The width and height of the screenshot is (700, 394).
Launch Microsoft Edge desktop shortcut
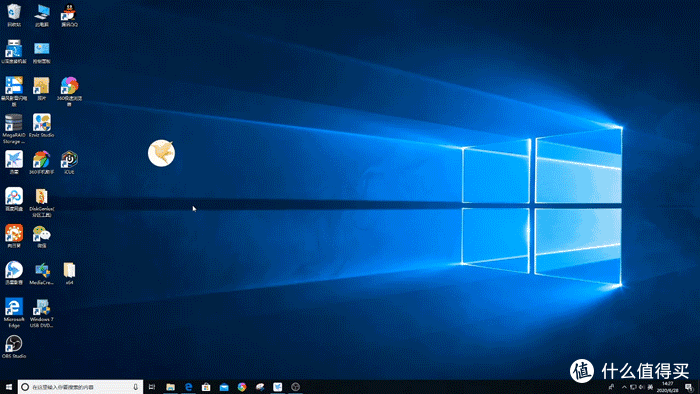pyautogui.click(x=14, y=313)
